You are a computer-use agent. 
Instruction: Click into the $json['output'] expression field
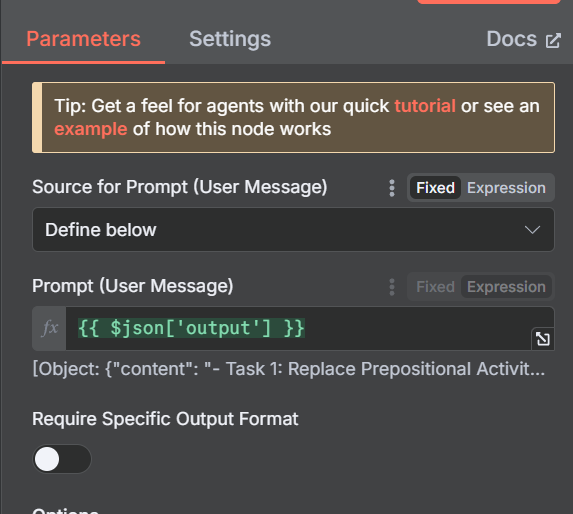tap(298, 328)
